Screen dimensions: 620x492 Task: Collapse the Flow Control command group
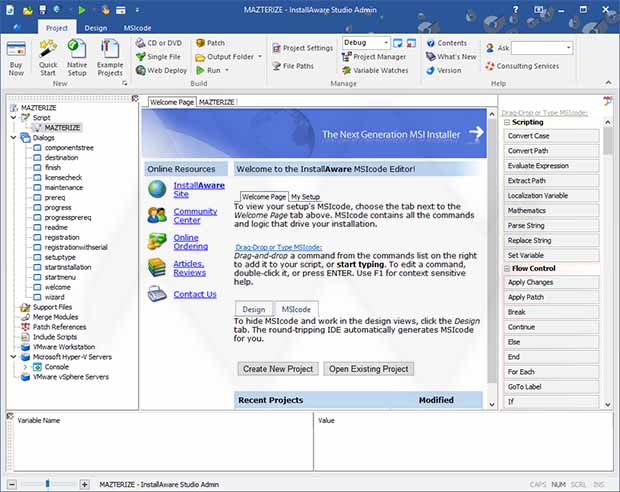pyautogui.click(x=507, y=269)
